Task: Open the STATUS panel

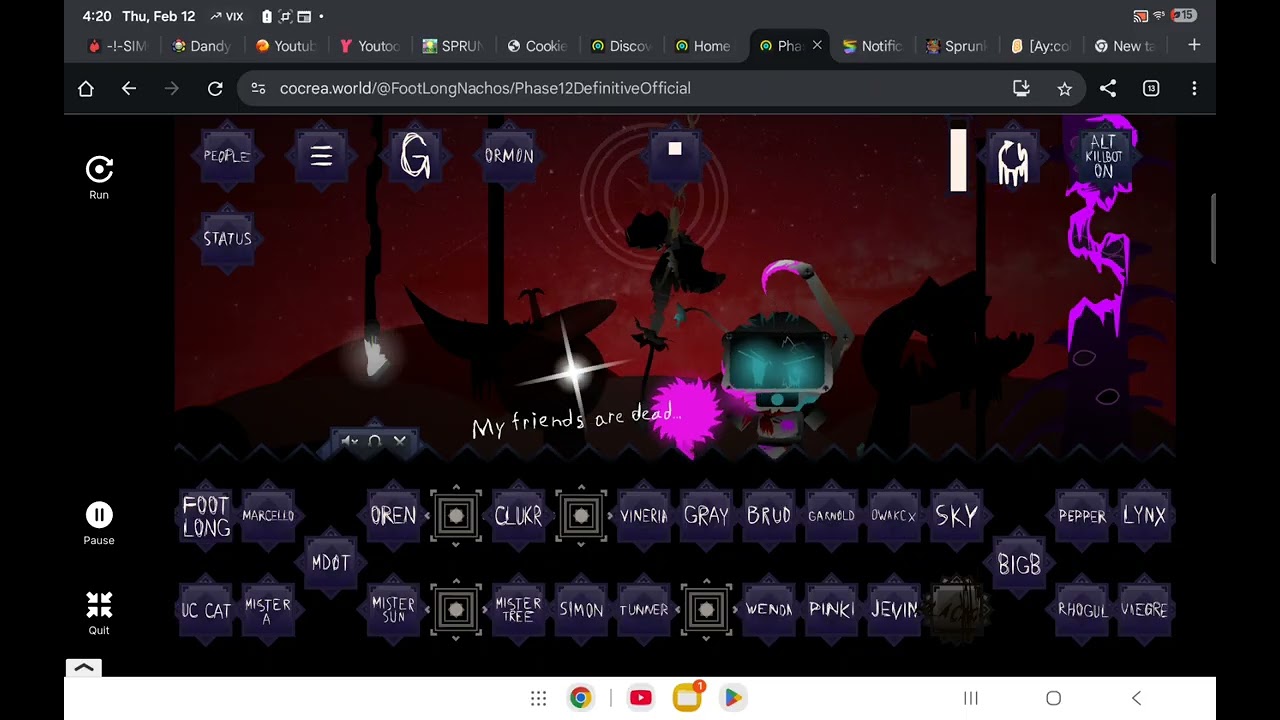Action: click(227, 240)
